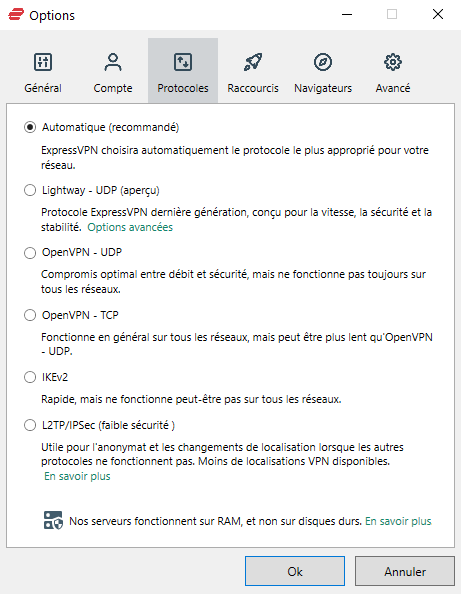Open the Raccourcis rocket icon
This screenshot has width=461, height=594.
253,62
